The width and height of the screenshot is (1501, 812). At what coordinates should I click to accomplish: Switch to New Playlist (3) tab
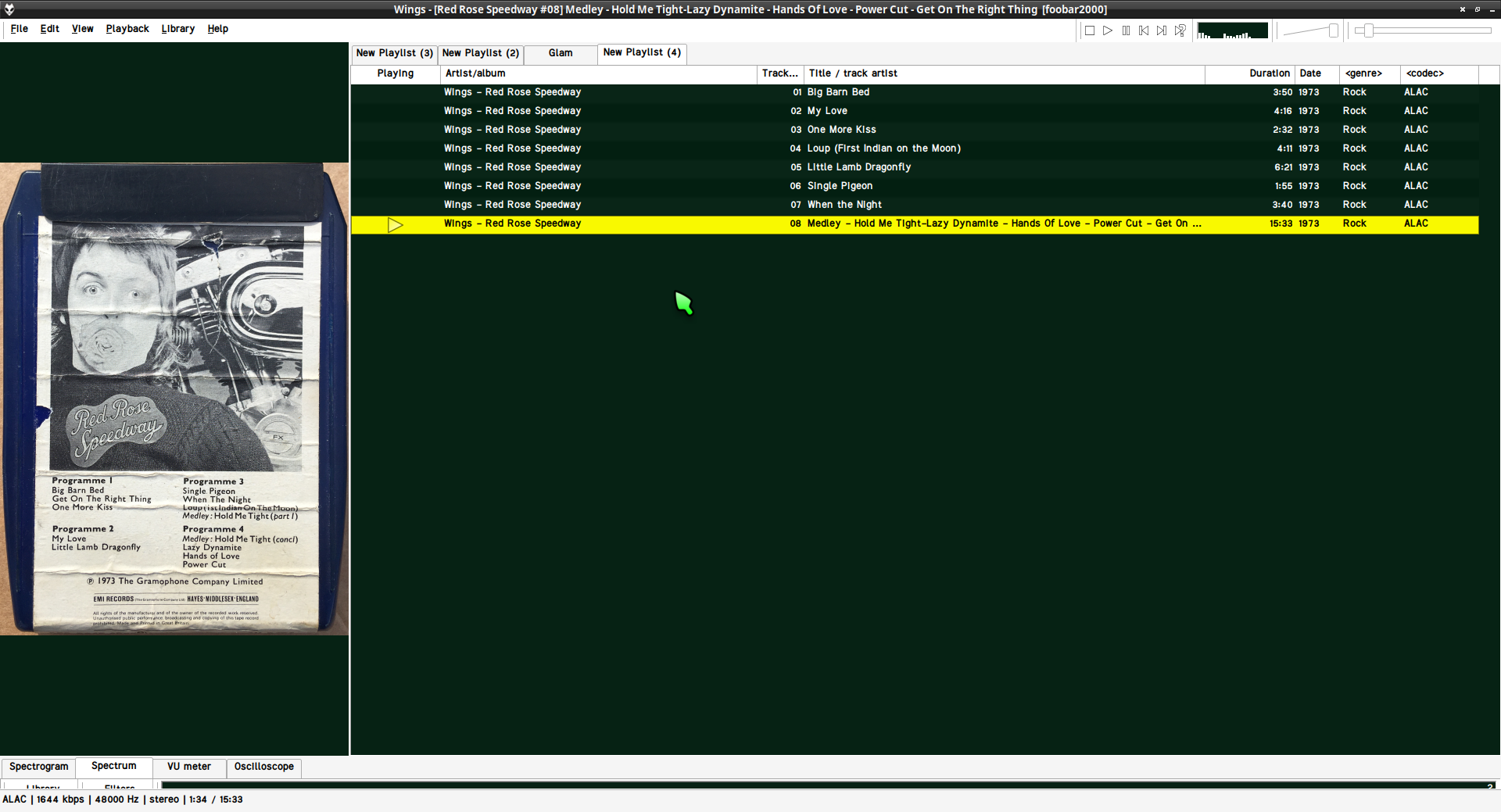395,53
